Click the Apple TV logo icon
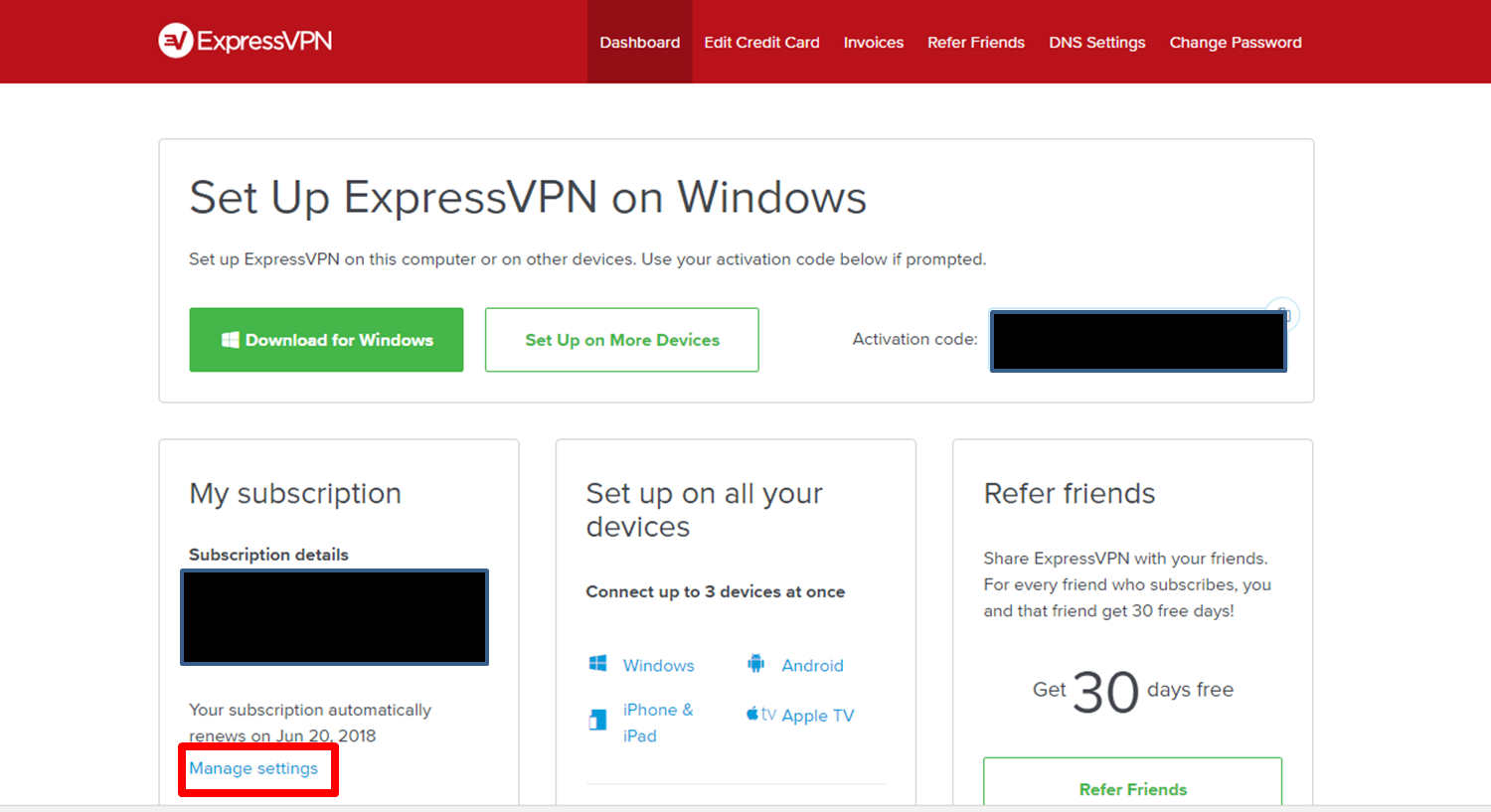Image resolution: width=1491 pixels, height=812 pixels. tap(761, 714)
